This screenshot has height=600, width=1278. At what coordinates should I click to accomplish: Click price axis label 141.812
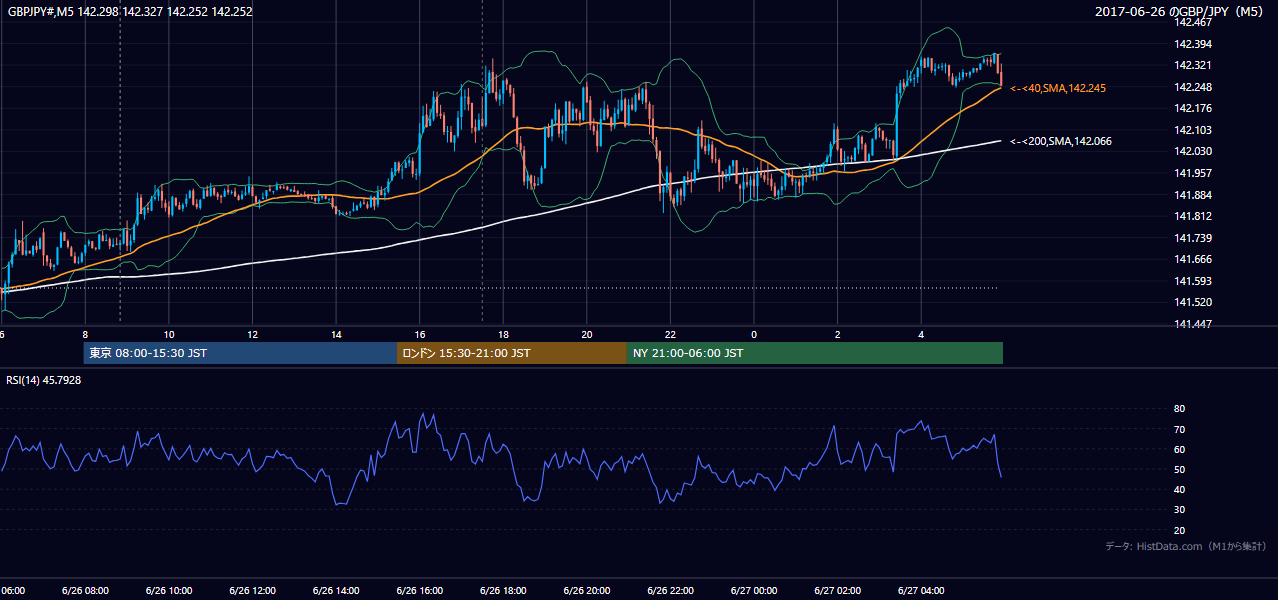1193,216
